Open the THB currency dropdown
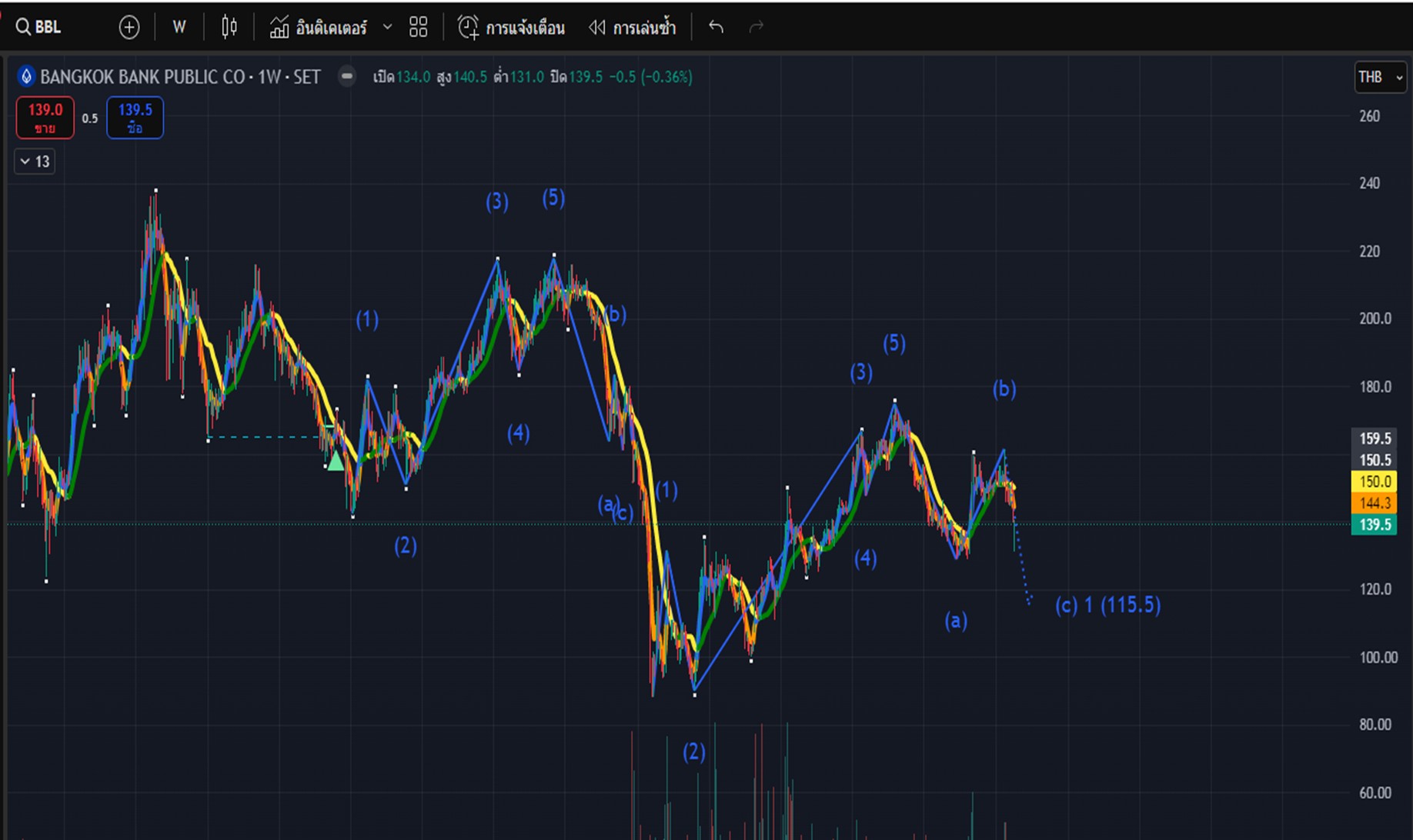This screenshot has height=840, width=1413. 1381,77
